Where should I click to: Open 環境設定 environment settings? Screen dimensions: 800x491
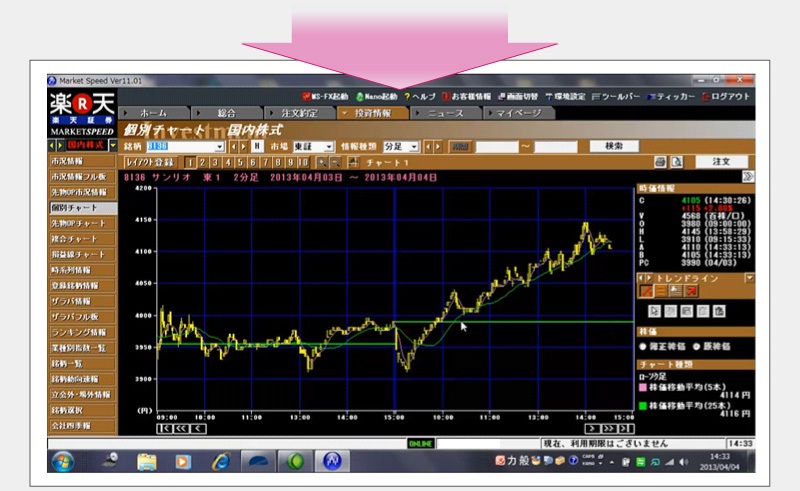[x=565, y=96]
